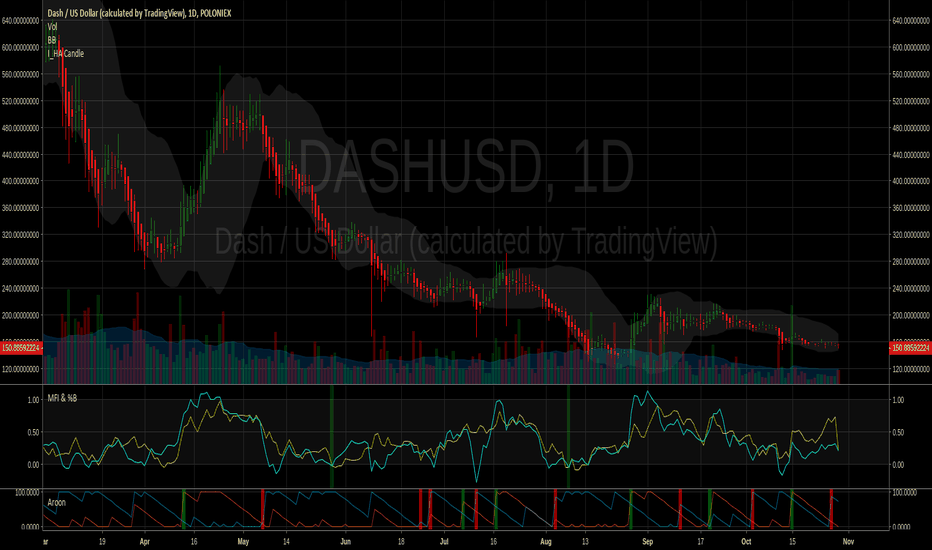Click the red current price tag on left axis
The width and height of the screenshot is (932, 550).
21,348
